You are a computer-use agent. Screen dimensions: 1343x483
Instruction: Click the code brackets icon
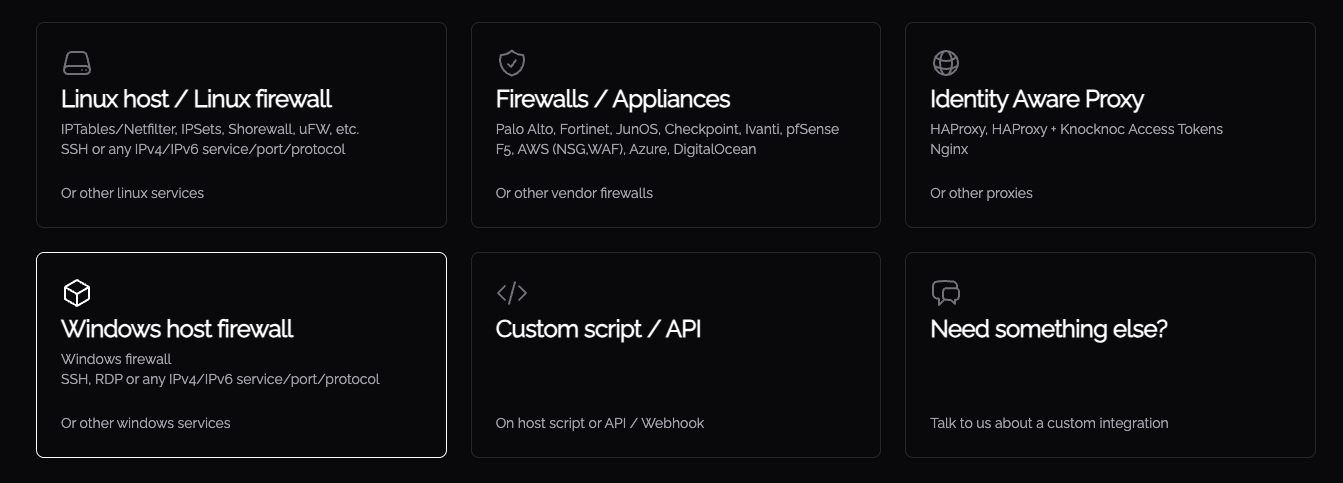[512, 293]
